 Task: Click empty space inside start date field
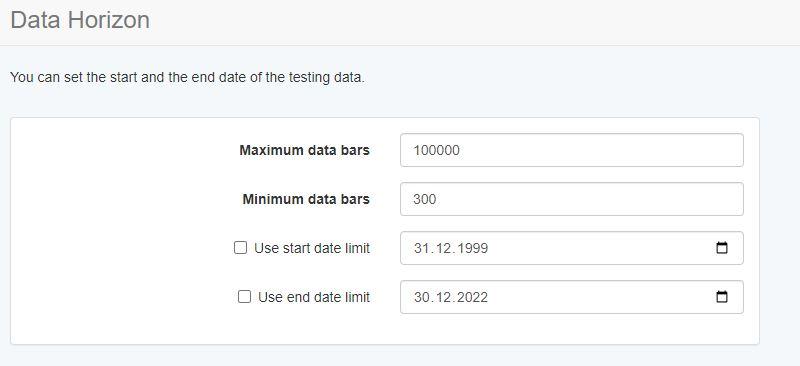pos(602,248)
